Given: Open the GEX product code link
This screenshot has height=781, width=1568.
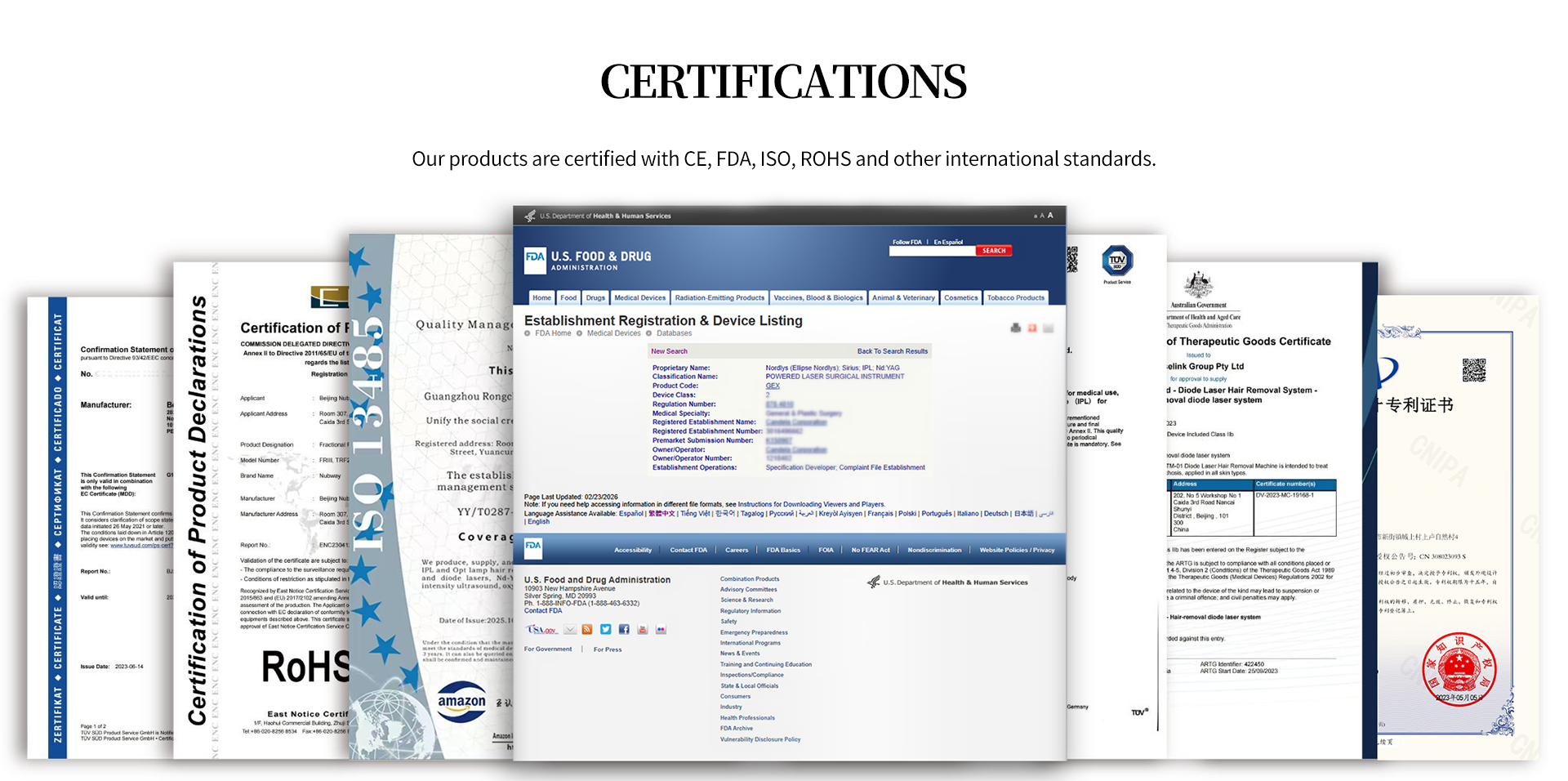Looking at the screenshot, I should 772,386.
